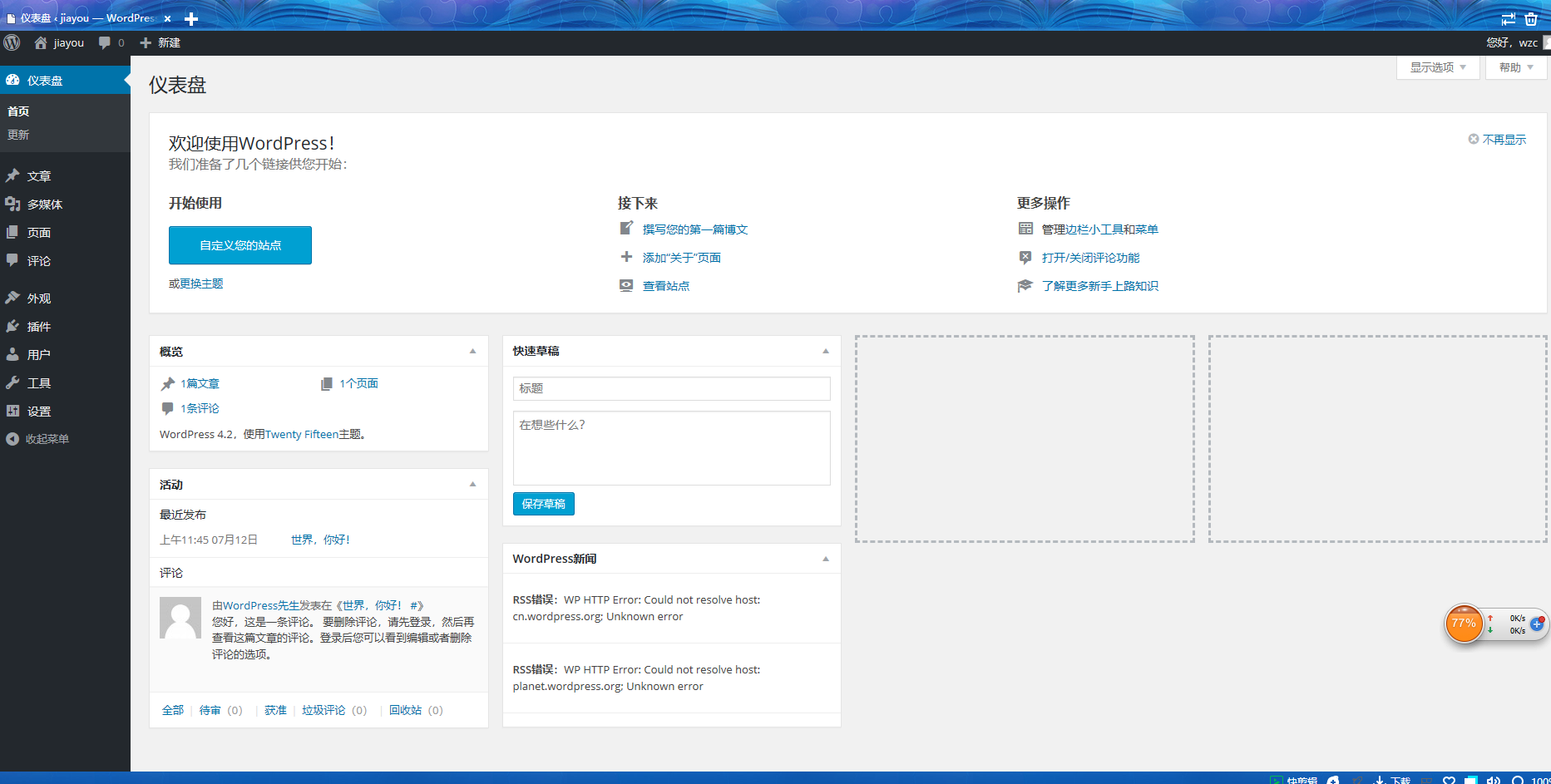The height and width of the screenshot is (784, 1551).
Task: Select 更新 submenu item
Action: click(18, 135)
